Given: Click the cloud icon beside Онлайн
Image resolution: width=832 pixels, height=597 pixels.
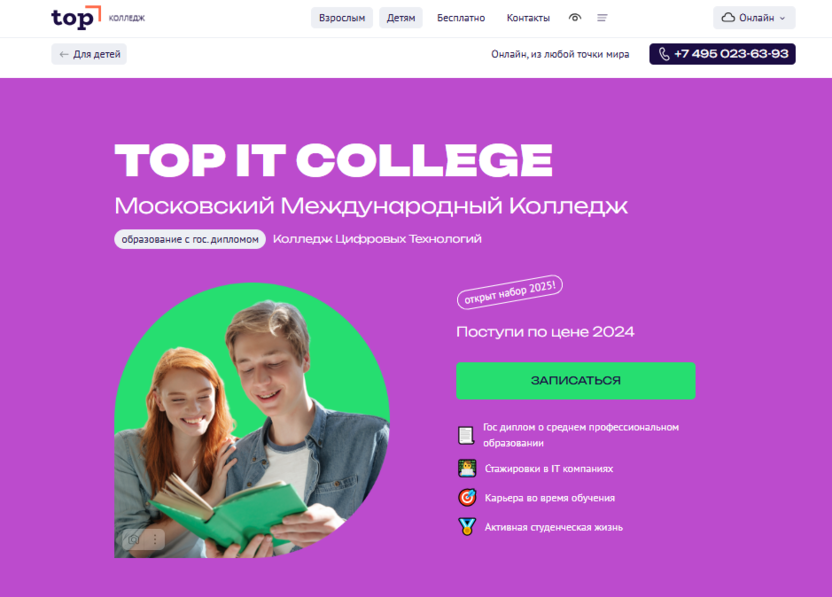Looking at the screenshot, I should click(x=728, y=18).
